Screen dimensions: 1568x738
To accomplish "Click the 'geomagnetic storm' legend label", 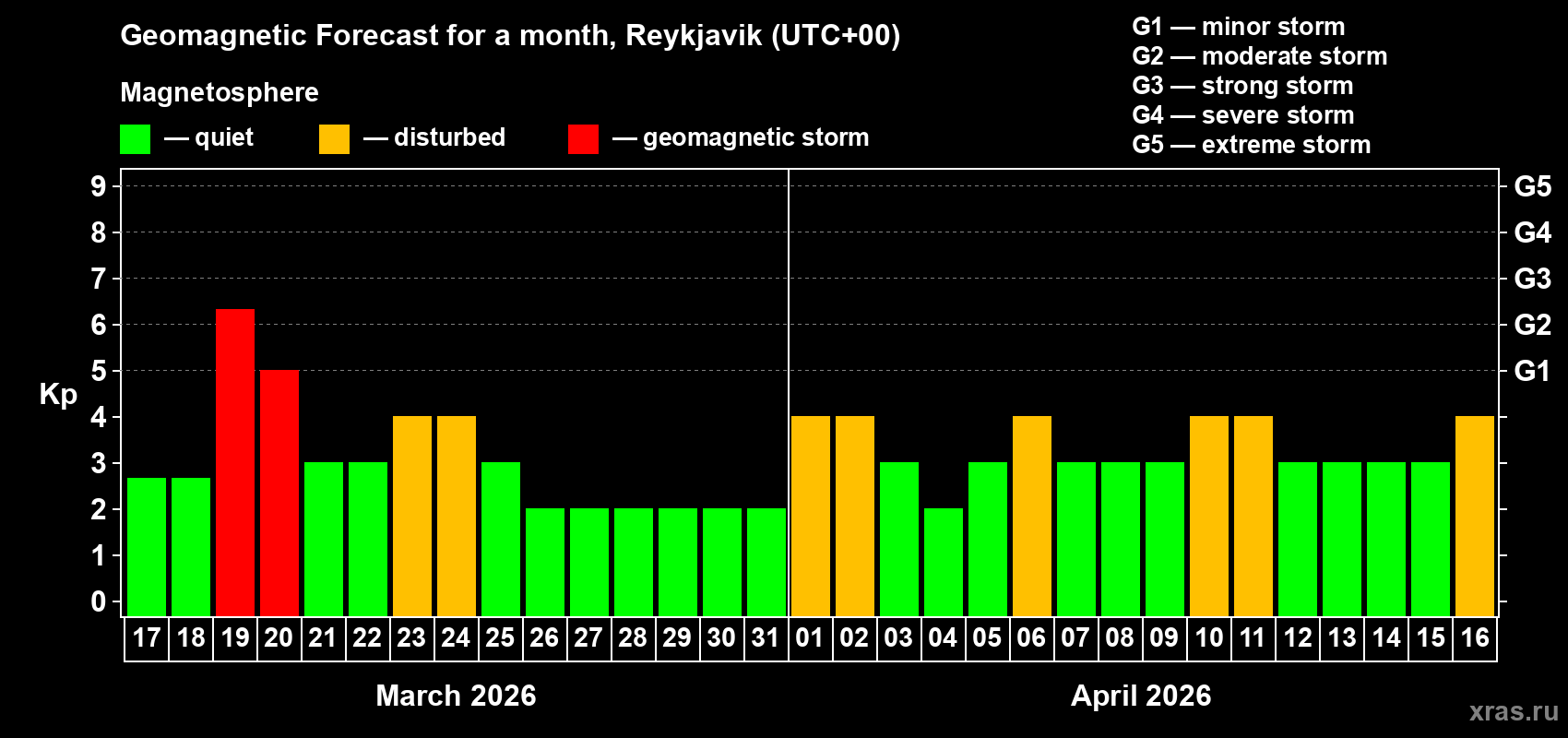I will [756, 138].
